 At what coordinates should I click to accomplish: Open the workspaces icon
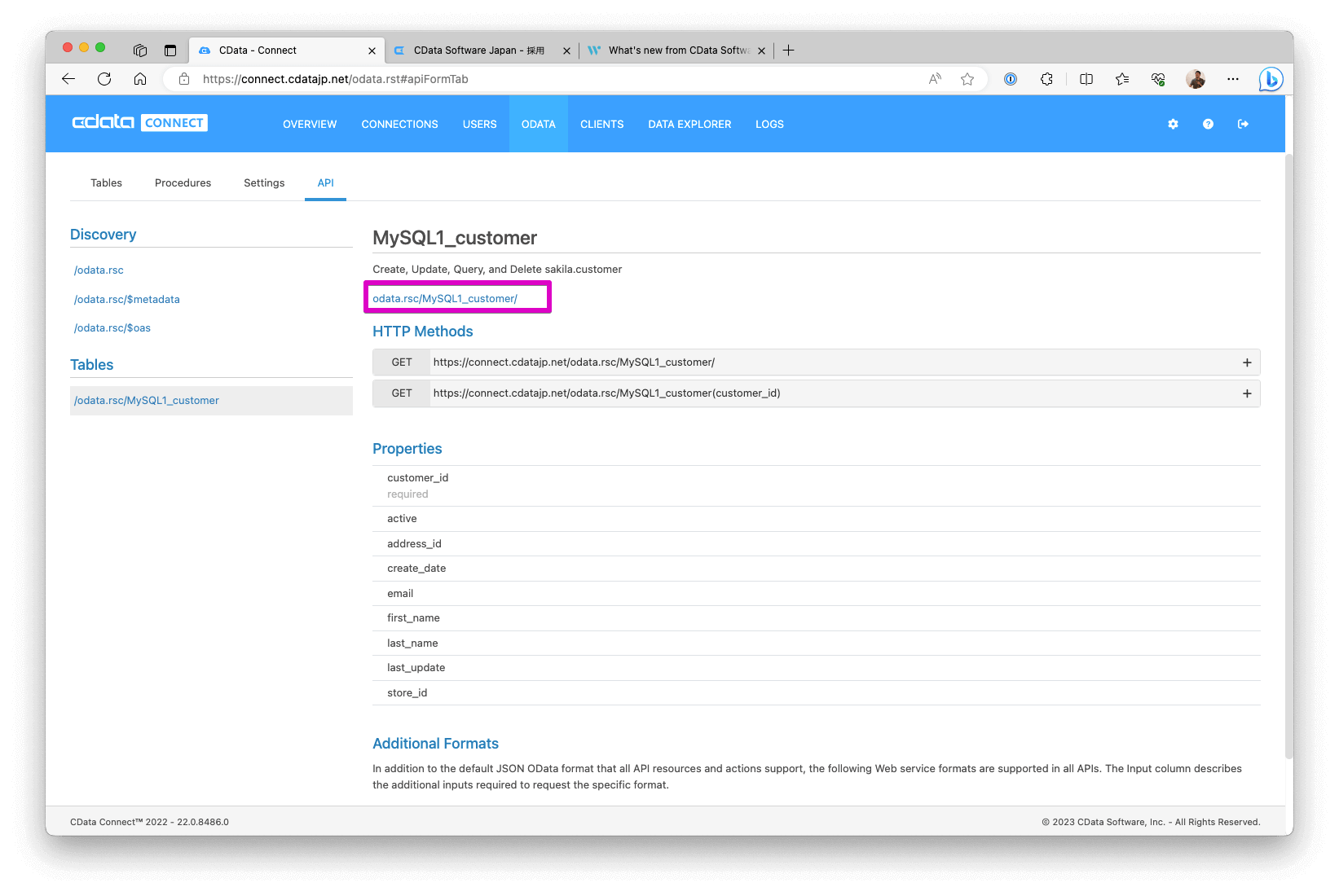[x=140, y=51]
